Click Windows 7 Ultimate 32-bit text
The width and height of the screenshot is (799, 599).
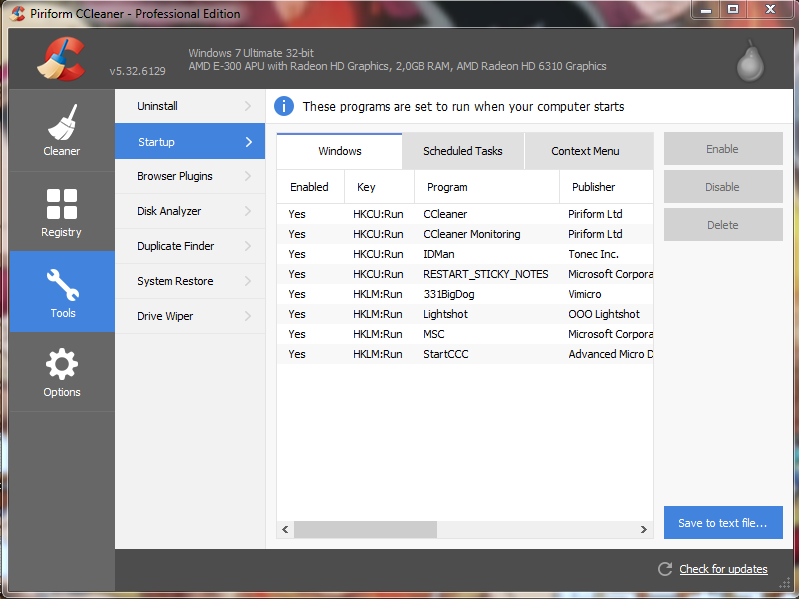[x=251, y=53]
